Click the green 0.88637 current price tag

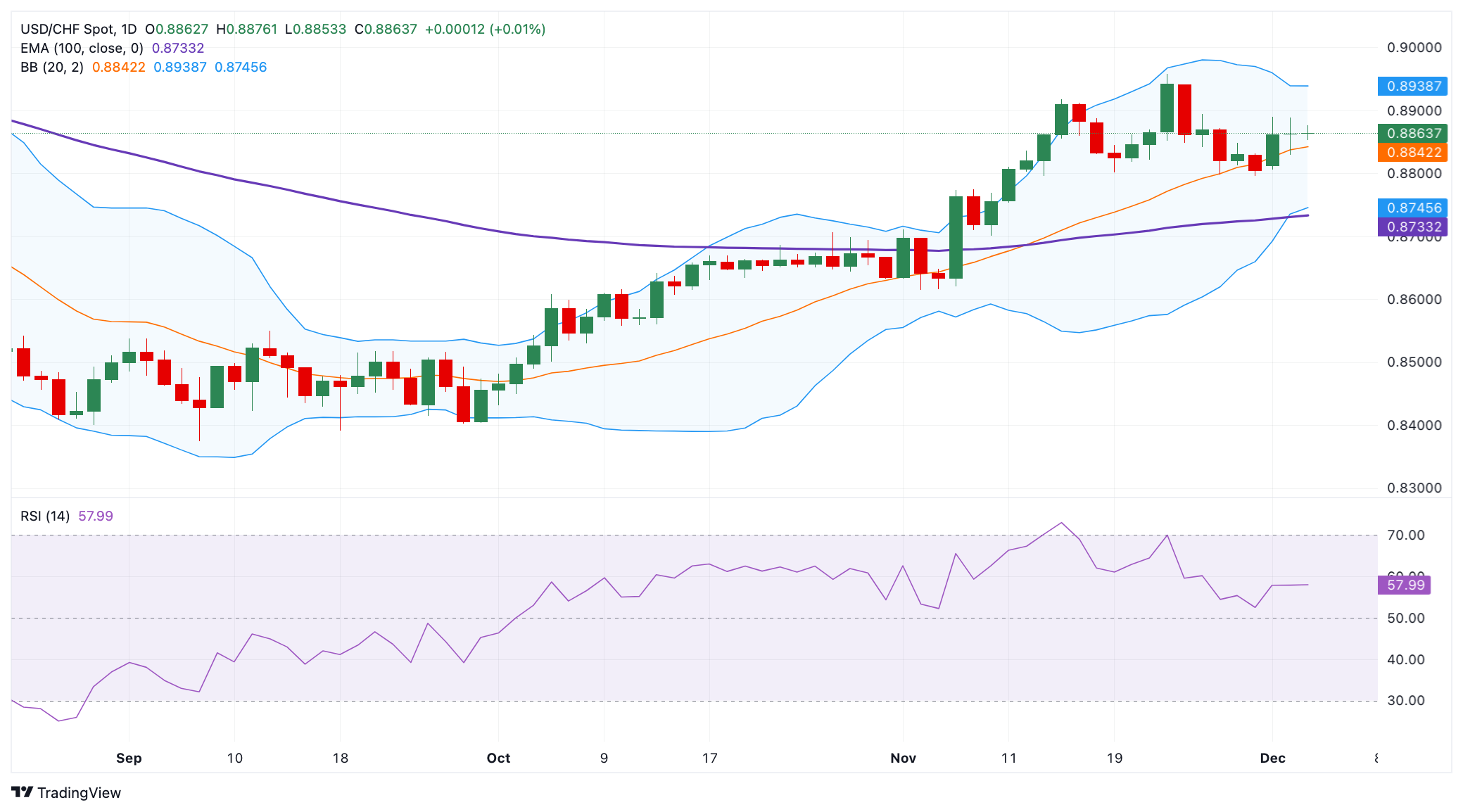click(1413, 133)
